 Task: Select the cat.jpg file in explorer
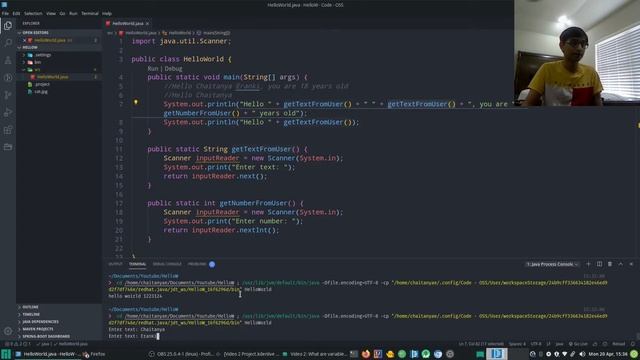(x=41, y=91)
